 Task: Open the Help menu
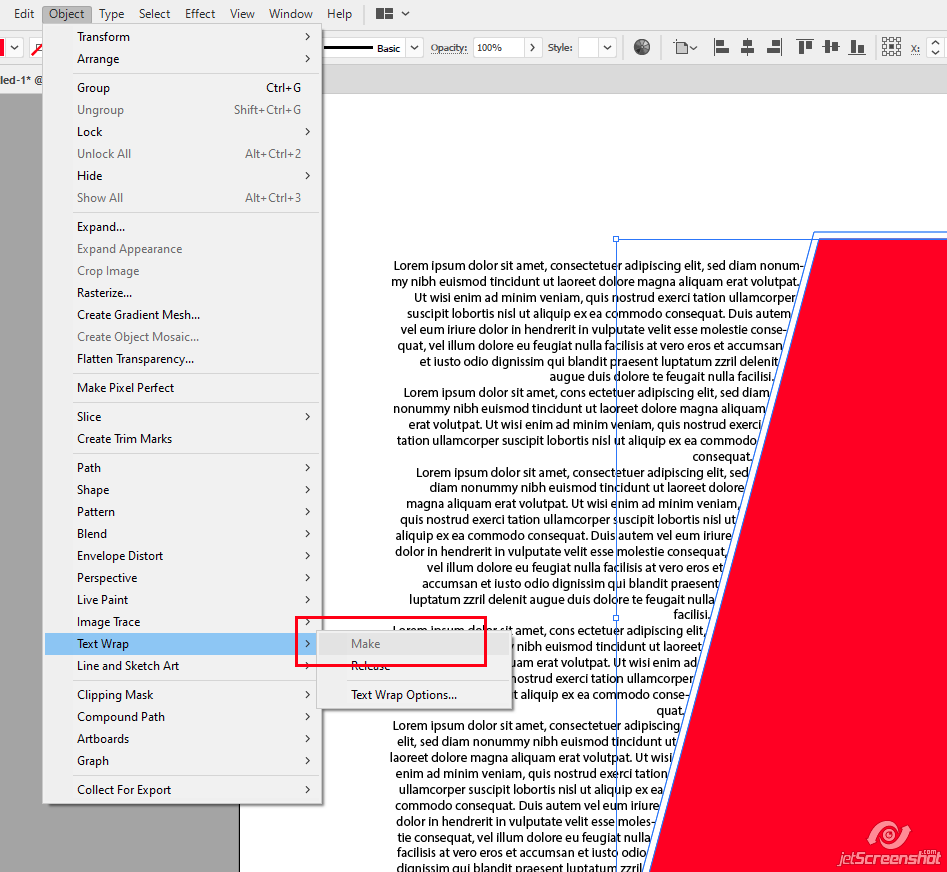(x=339, y=13)
